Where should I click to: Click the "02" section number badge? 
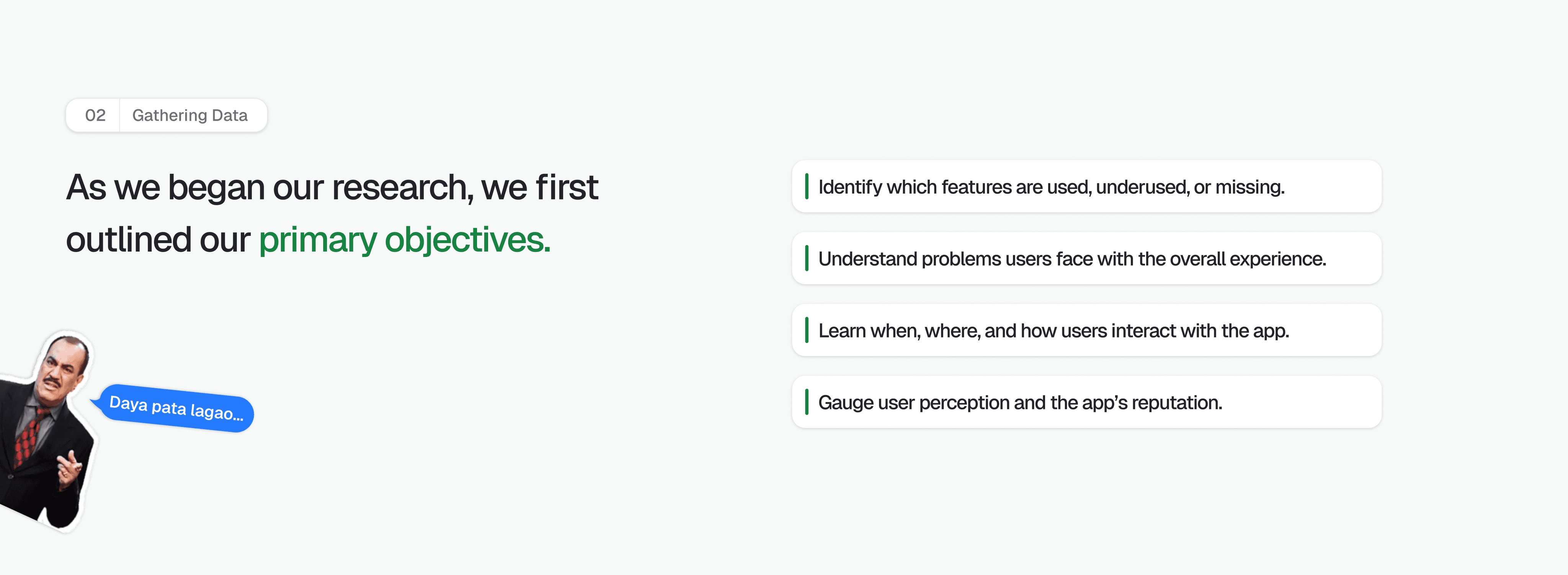[x=95, y=115]
